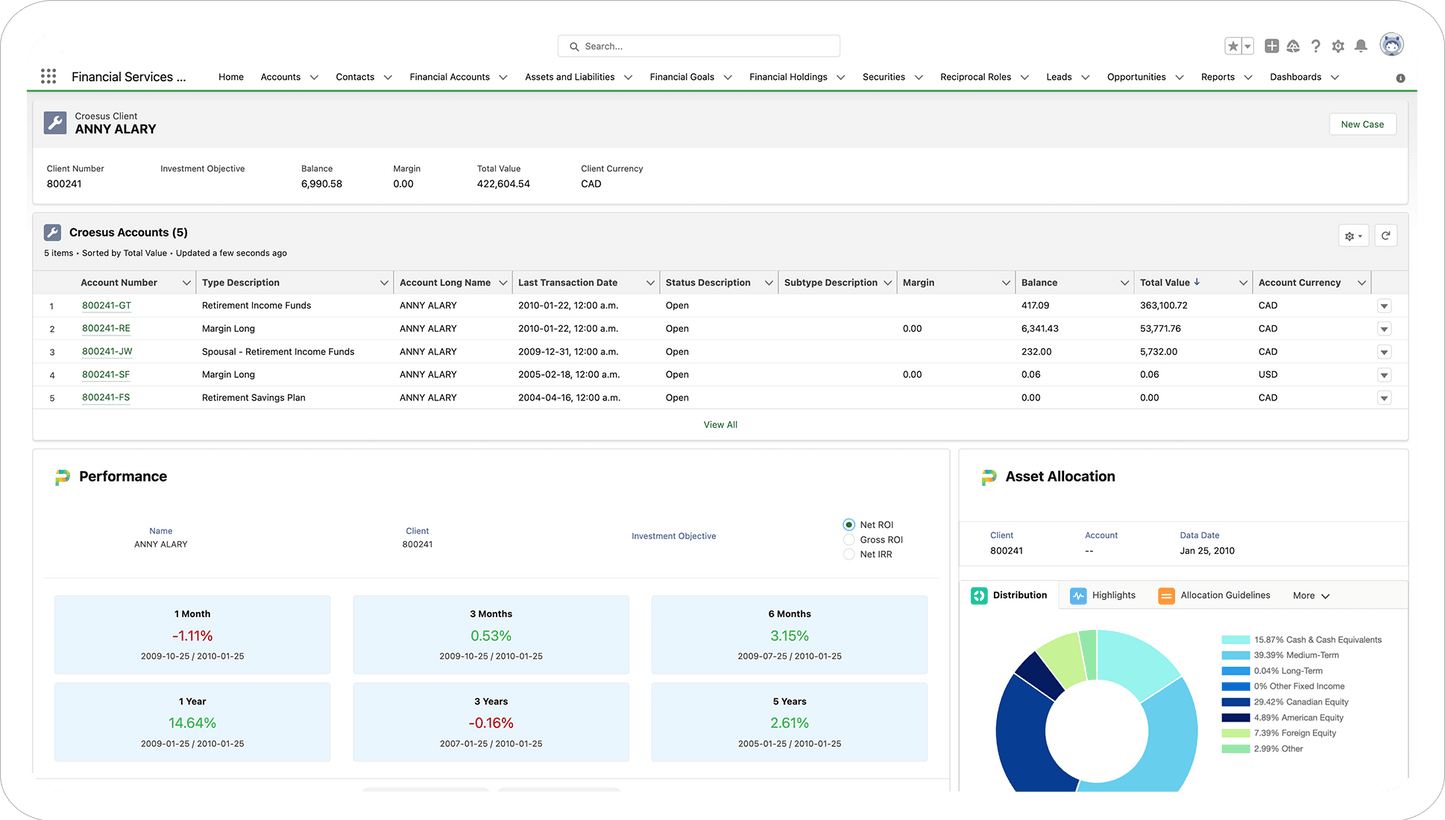Screen dimensions: 1445x820
Task: Open the notifications bell
Action: [x=1361, y=46]
